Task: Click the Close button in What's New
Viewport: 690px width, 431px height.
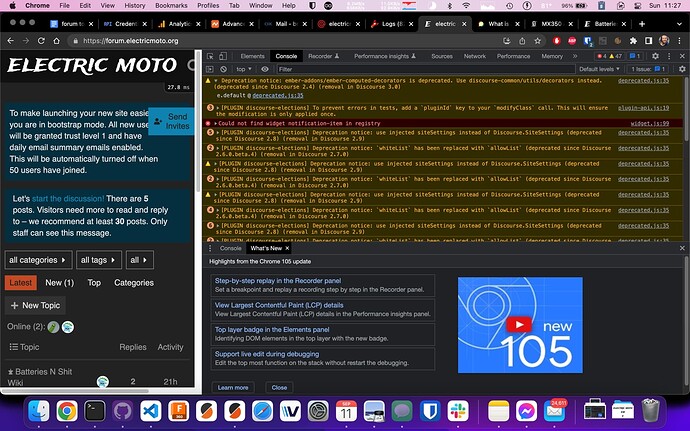Action: (x=279, y=387)
